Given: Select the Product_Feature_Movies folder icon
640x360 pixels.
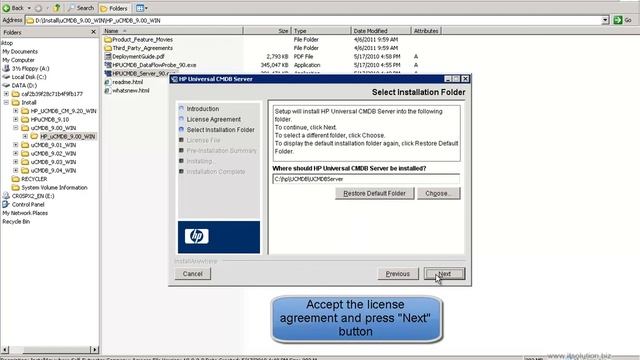Looking at the screenshot, I should (108, 40).
